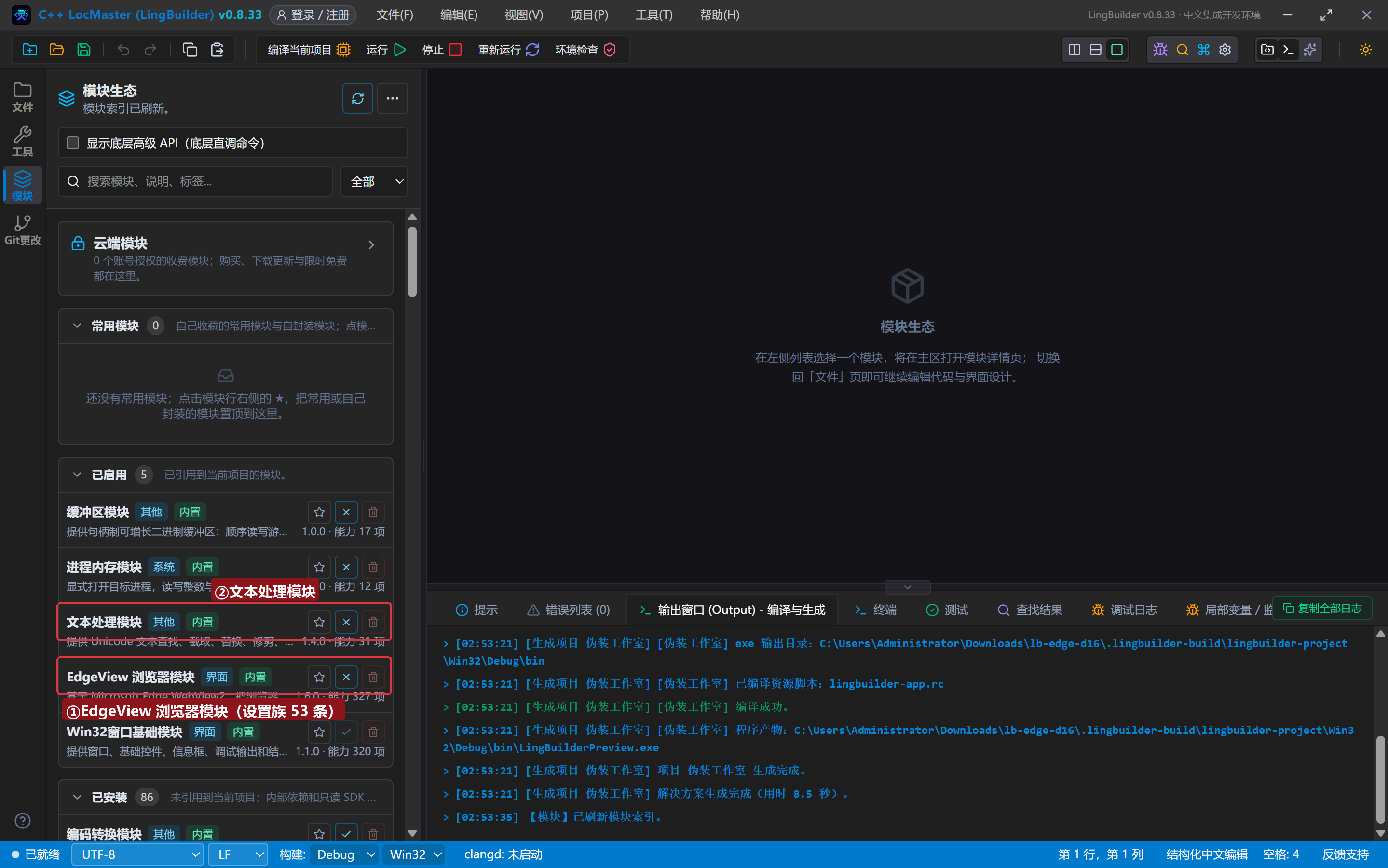1388x868 pixels.
Task: Collapse the 已安装 section
Action: pos(77,798)
